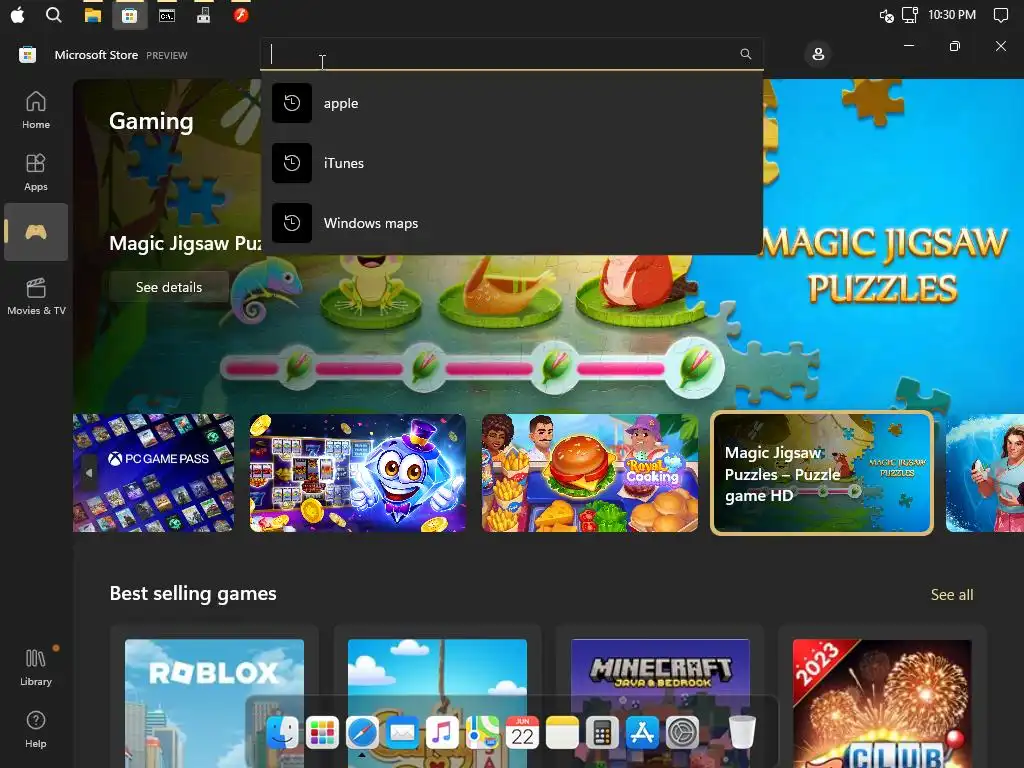Choose the 'Windows maps' recent search suggestion

(511, 223)
